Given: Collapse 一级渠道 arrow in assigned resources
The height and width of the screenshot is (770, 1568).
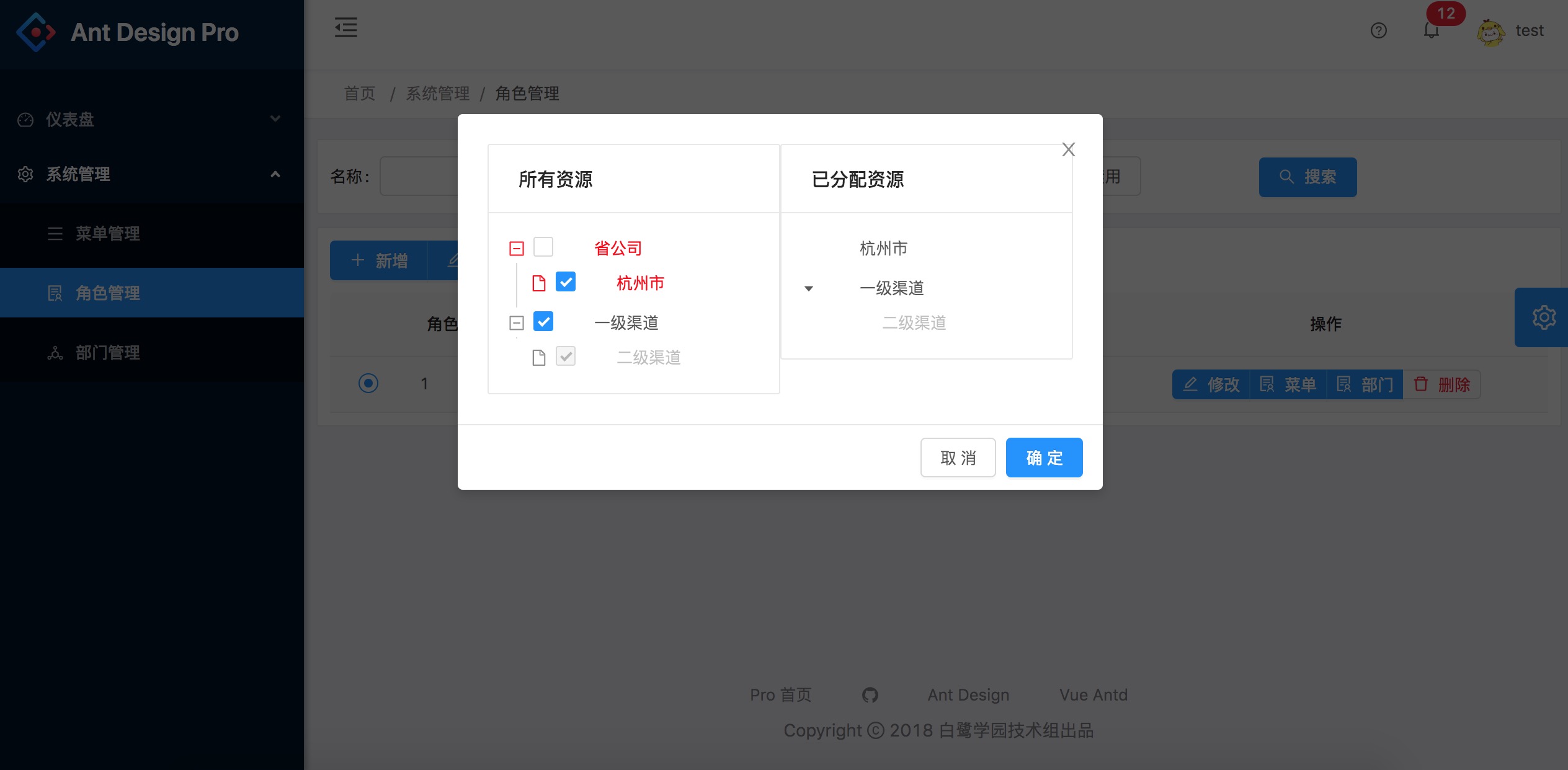Looking at the screenshot, I should tap(809, 288).
